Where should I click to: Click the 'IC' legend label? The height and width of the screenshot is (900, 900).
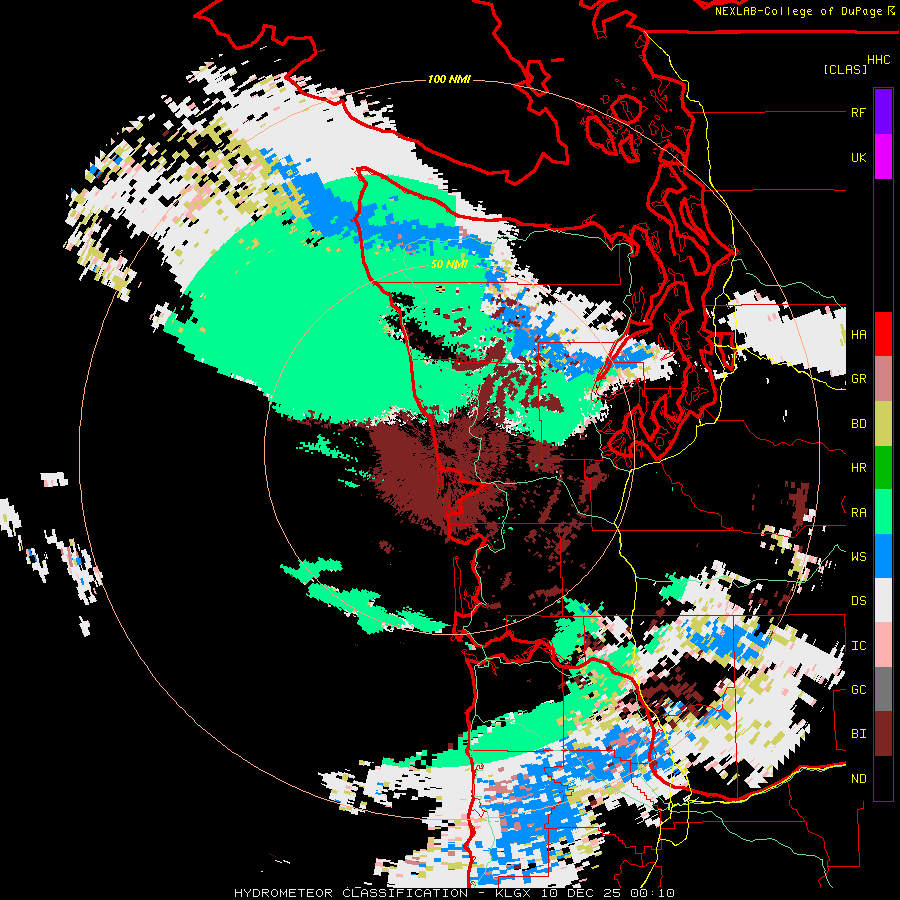tap(858, 646)
